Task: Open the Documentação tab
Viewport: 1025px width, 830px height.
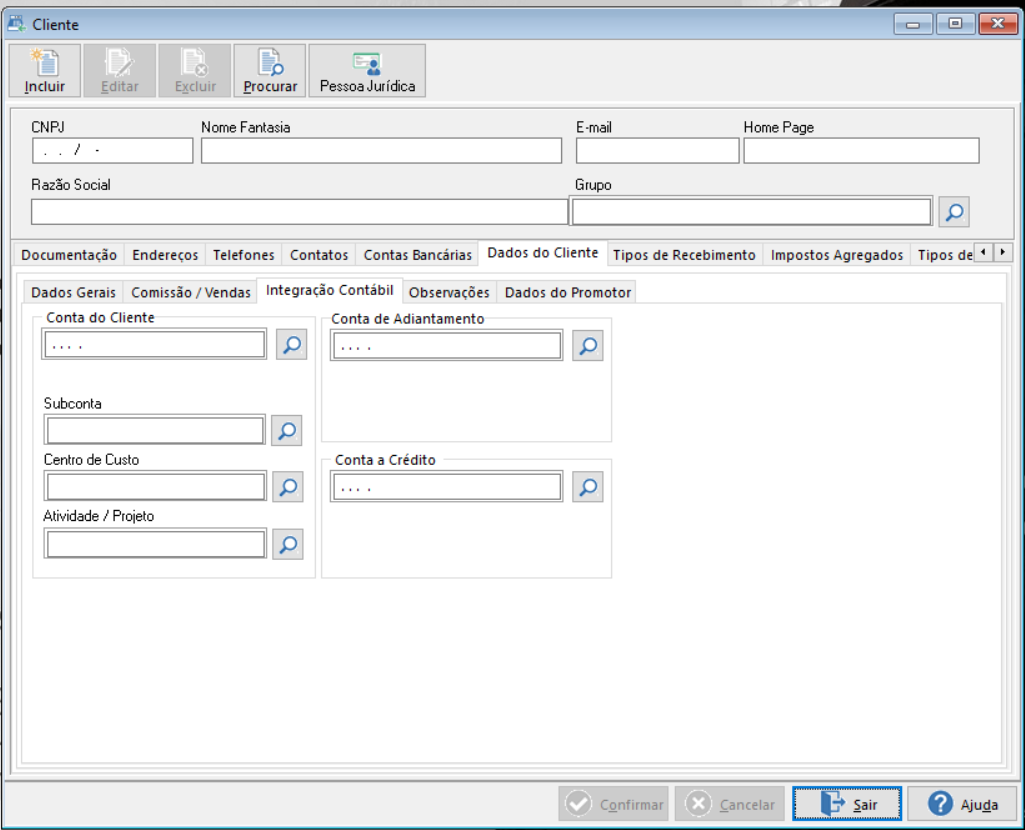Action: [69, 255]
